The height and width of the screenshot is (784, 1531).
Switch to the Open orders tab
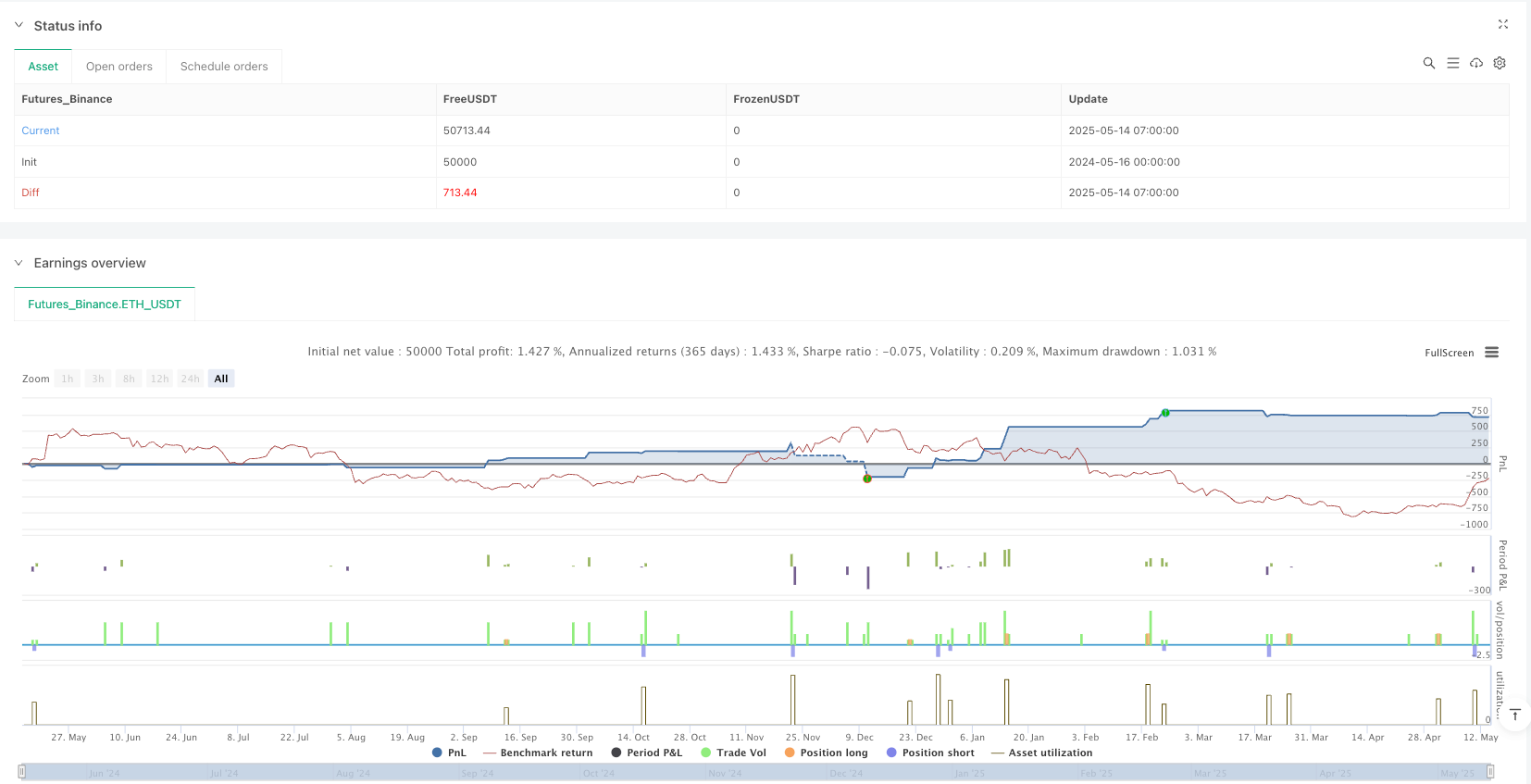pyautogui.click(x=118, y=67)
